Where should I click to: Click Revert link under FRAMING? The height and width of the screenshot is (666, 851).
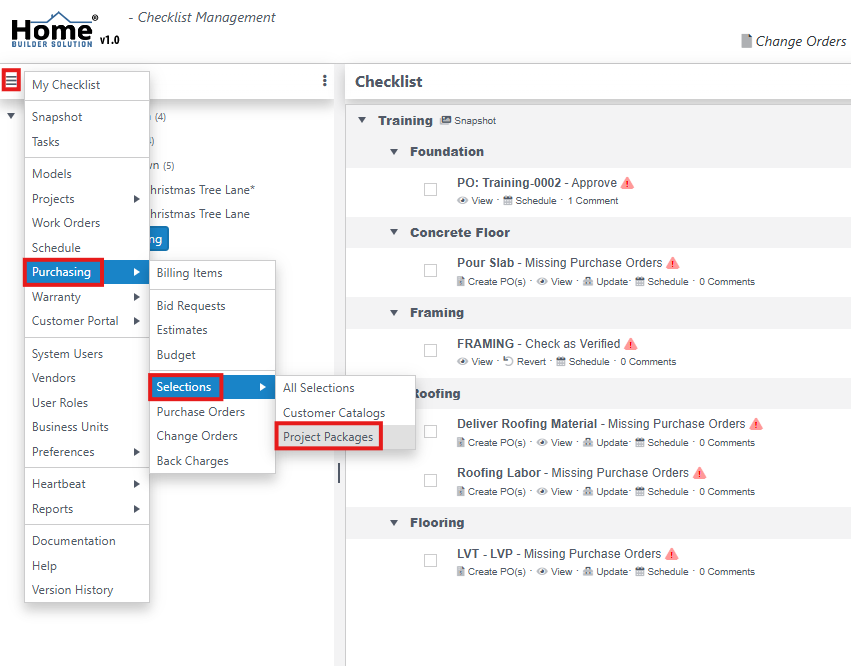[531, 361]
